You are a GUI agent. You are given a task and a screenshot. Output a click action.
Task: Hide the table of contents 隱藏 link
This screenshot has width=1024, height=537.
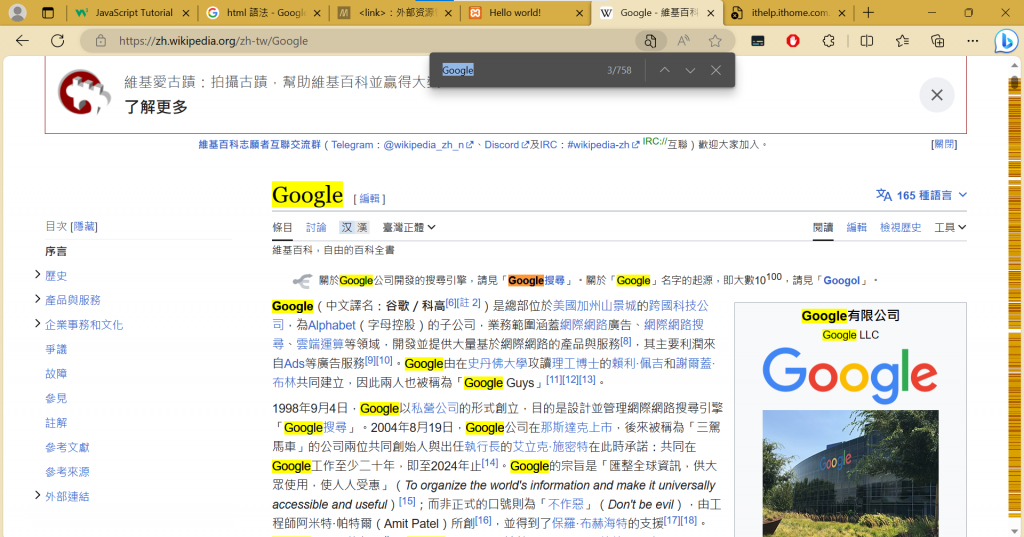[84, 227]
